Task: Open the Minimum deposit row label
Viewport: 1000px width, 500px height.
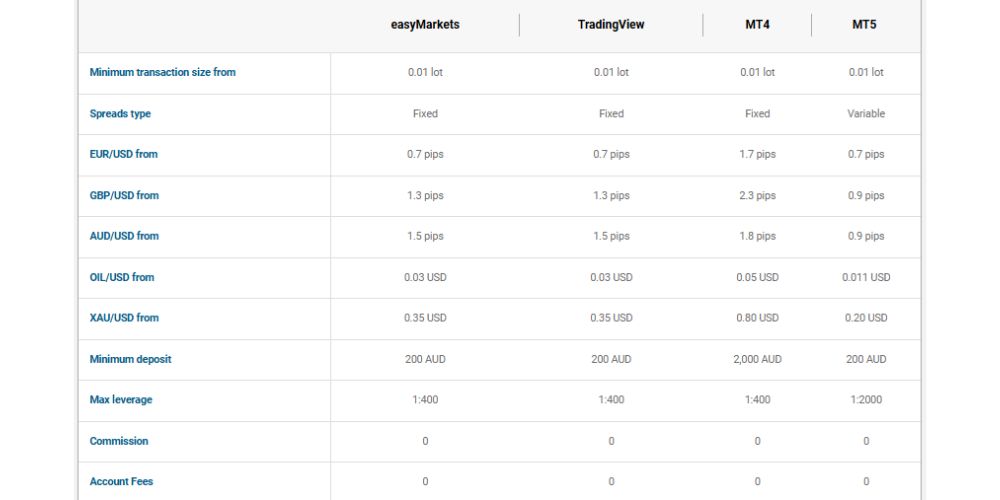Action: (x=131, y=359)
